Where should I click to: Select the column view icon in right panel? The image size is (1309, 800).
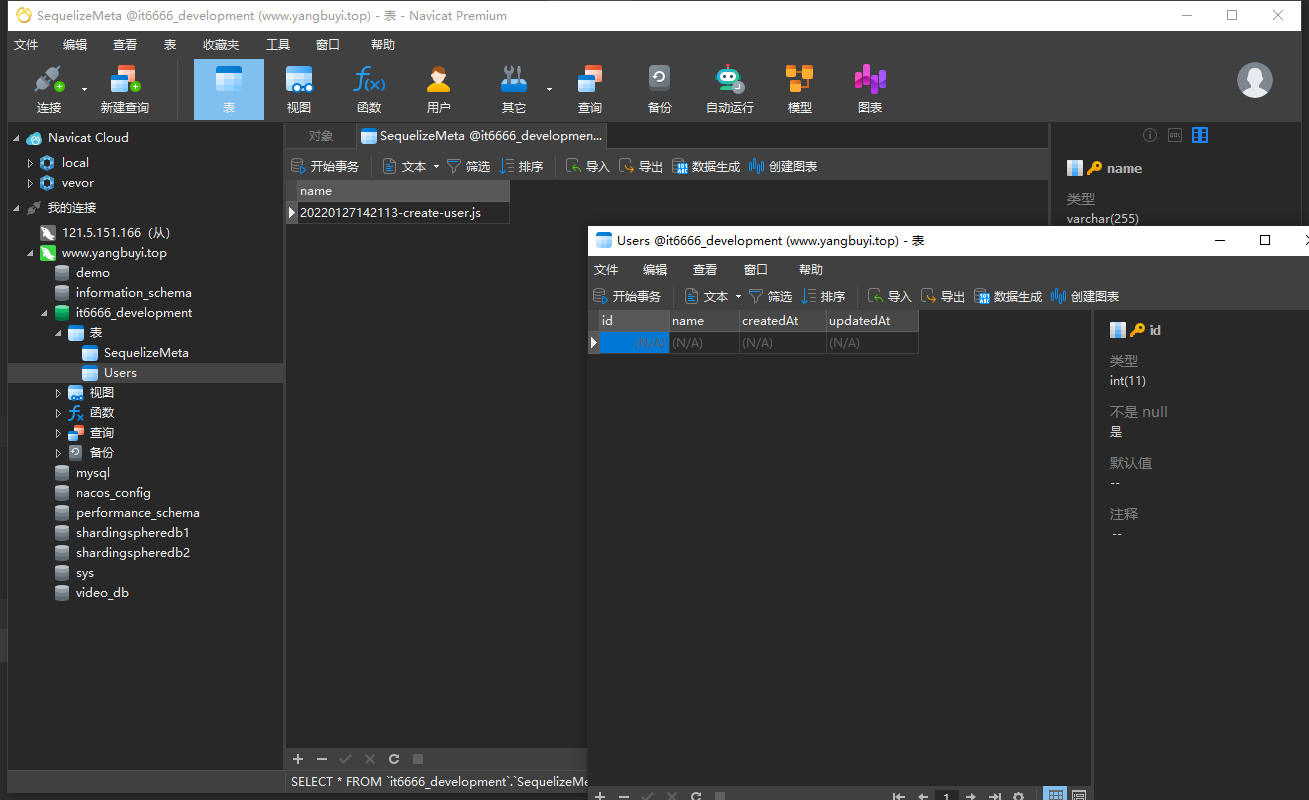(x=1200, y=135)
